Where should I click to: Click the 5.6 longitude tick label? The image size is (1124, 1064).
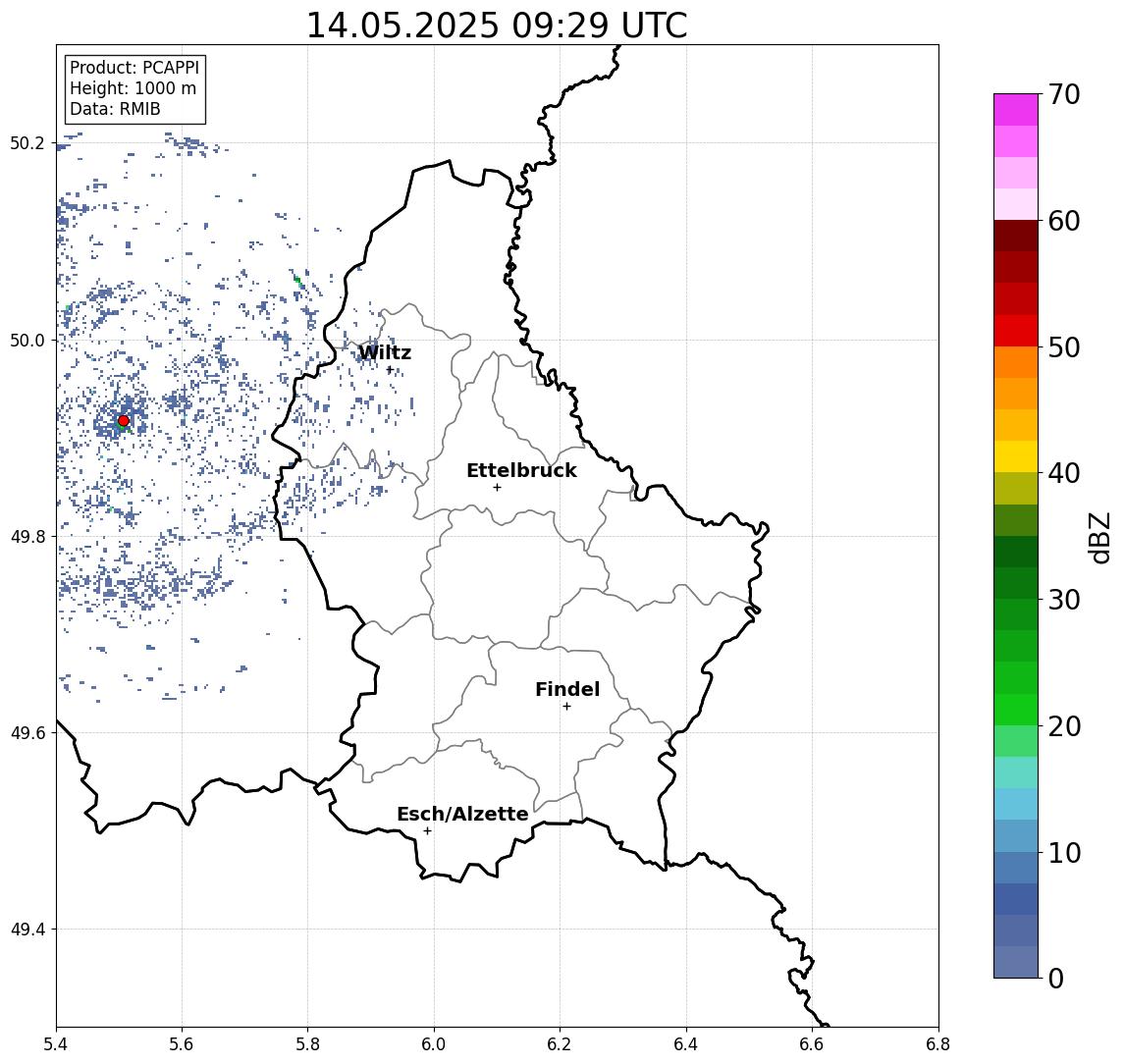tap(182, 1044)
